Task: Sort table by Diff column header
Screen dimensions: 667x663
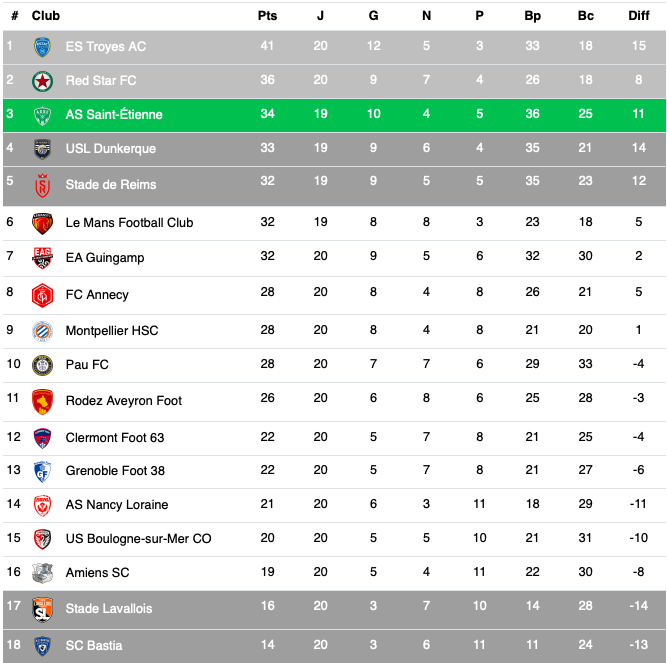Action: point(638,16)
